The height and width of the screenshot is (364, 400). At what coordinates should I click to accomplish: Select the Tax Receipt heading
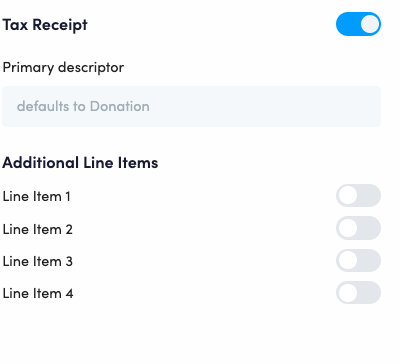click(45, 25)
